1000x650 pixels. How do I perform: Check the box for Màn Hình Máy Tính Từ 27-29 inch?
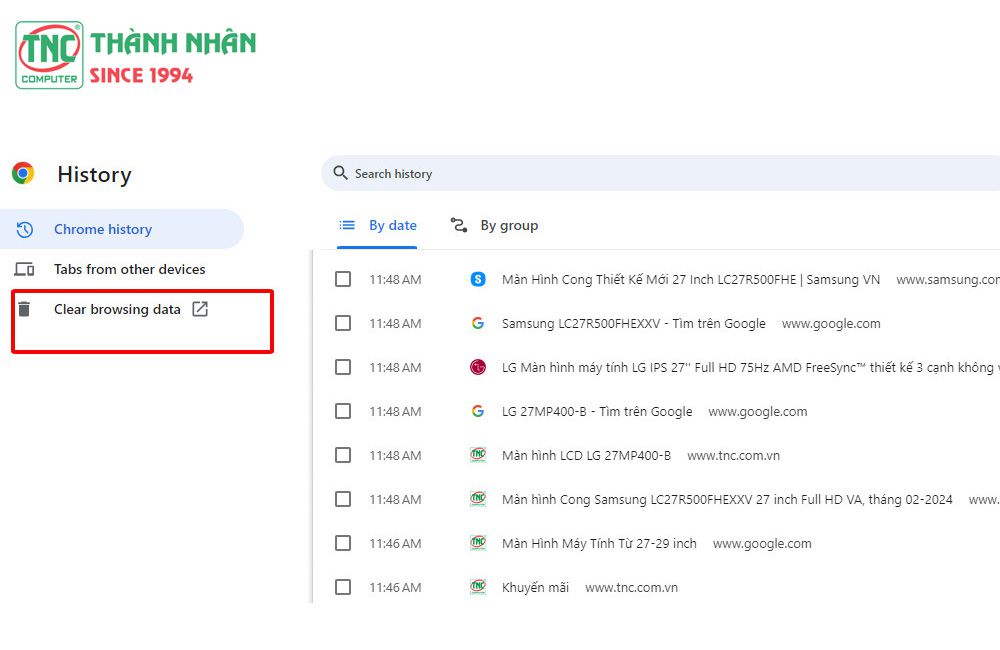[x=343, y=543]
